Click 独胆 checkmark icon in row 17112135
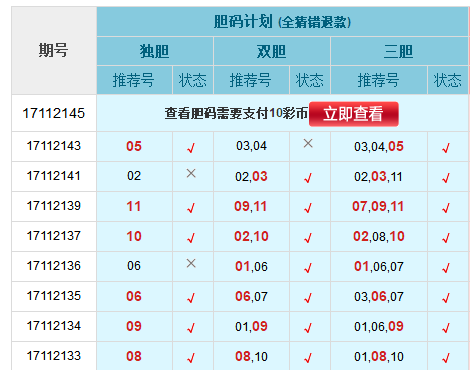 coord(191,298)
